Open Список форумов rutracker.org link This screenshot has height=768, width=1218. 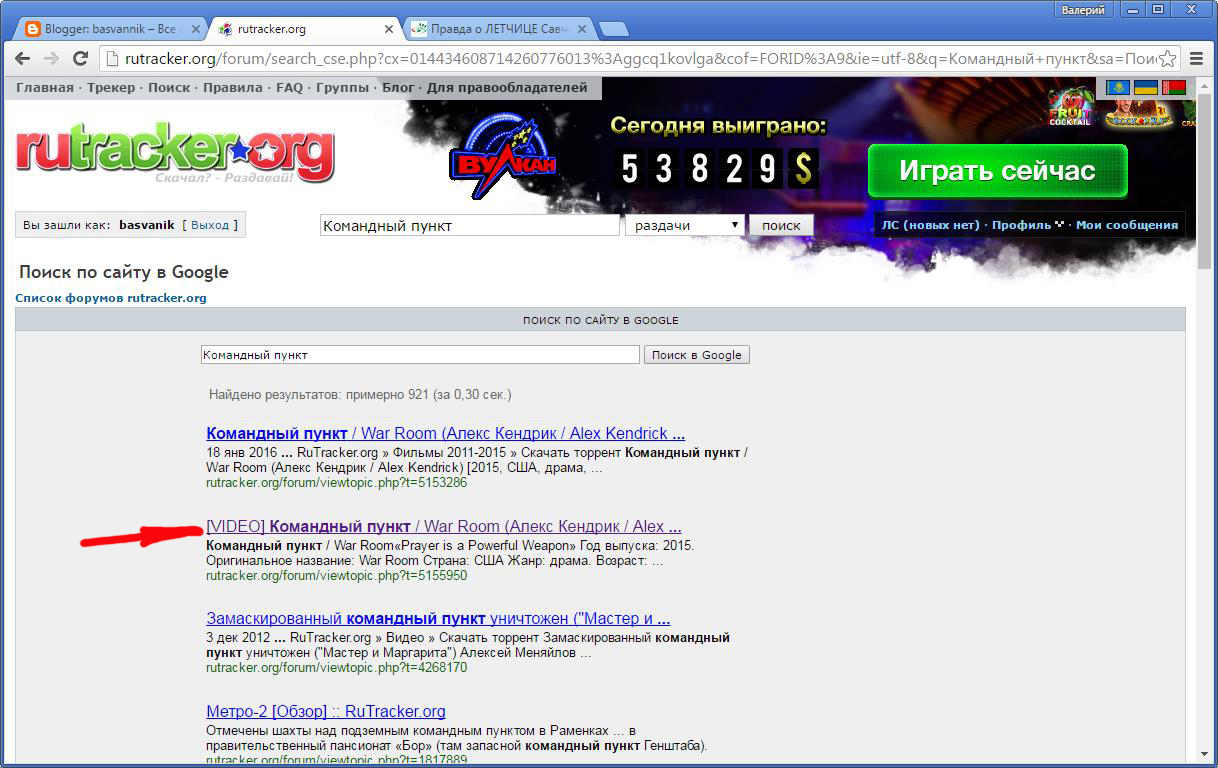click(111, 298)
